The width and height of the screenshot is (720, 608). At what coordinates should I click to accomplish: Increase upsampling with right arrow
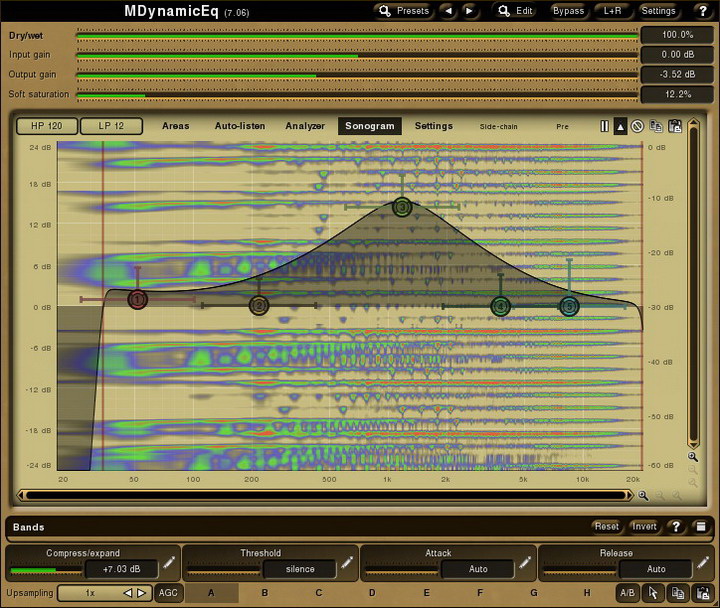141,593
